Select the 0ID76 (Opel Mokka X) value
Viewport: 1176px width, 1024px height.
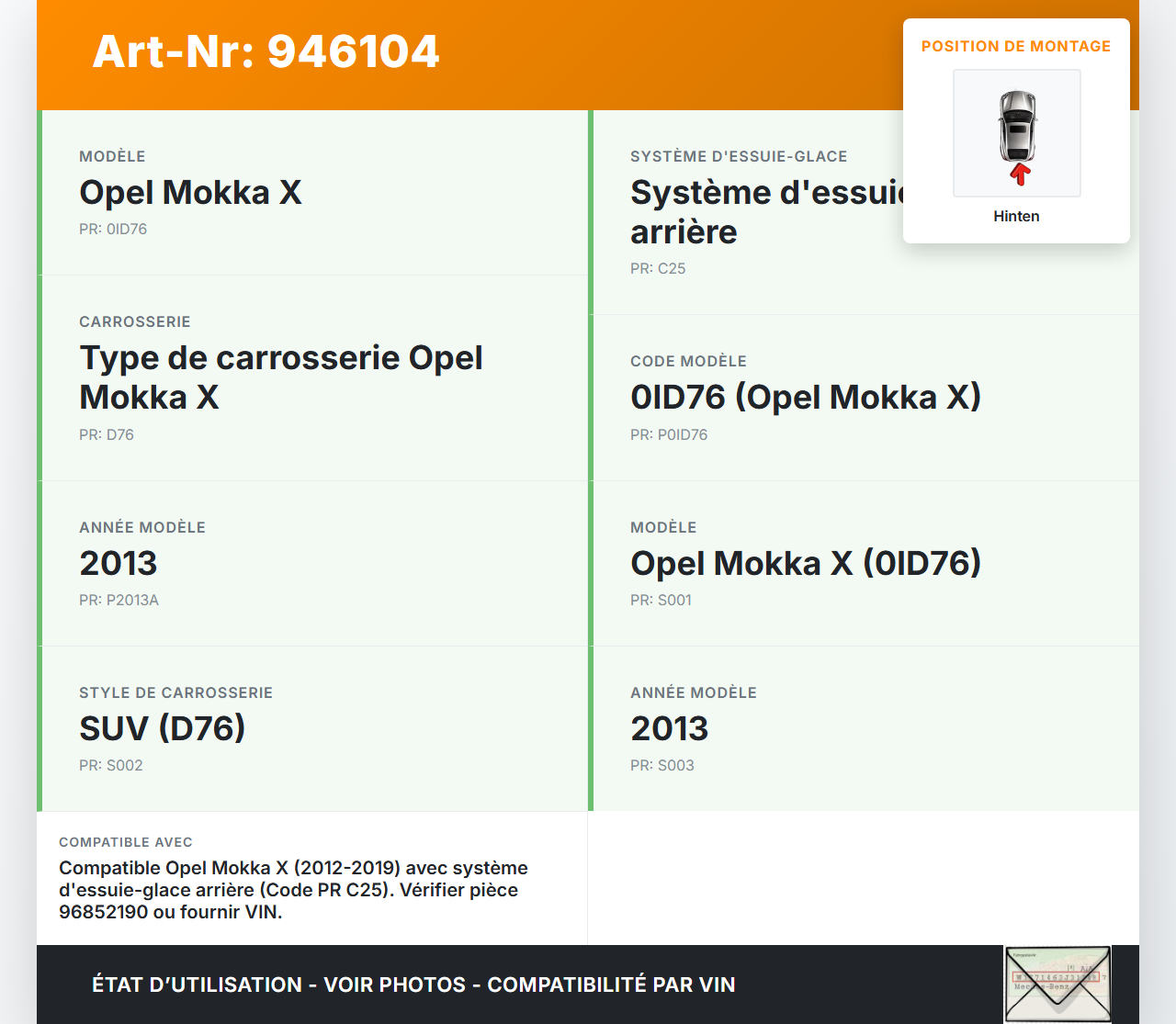pyautogui.click(x=806, y=397)
